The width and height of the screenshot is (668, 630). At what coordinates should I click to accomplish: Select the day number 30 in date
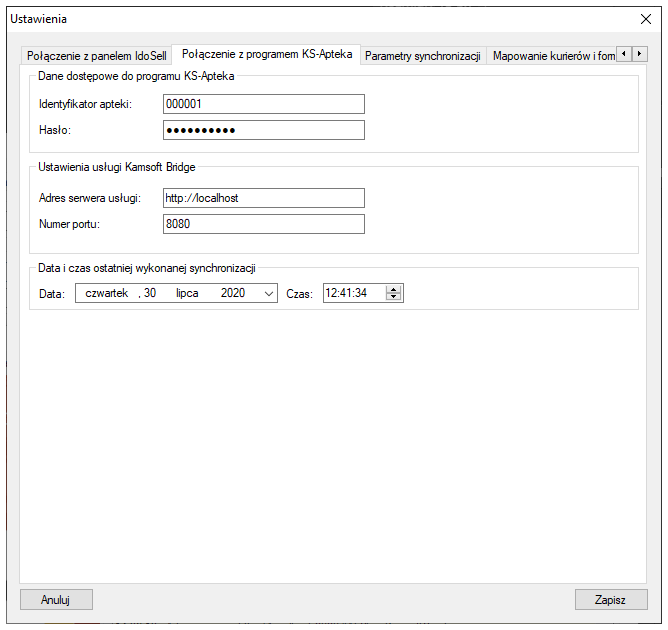(150, 294)
